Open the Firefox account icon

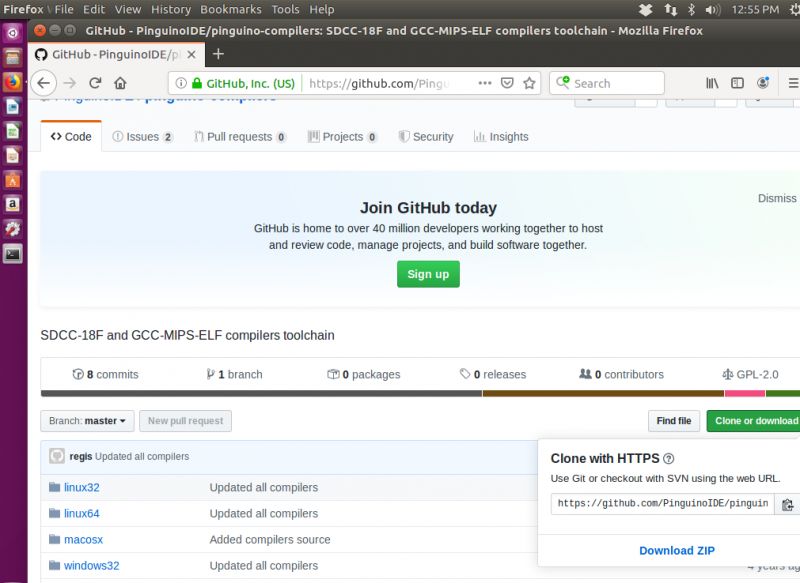[x=763, y=83]
